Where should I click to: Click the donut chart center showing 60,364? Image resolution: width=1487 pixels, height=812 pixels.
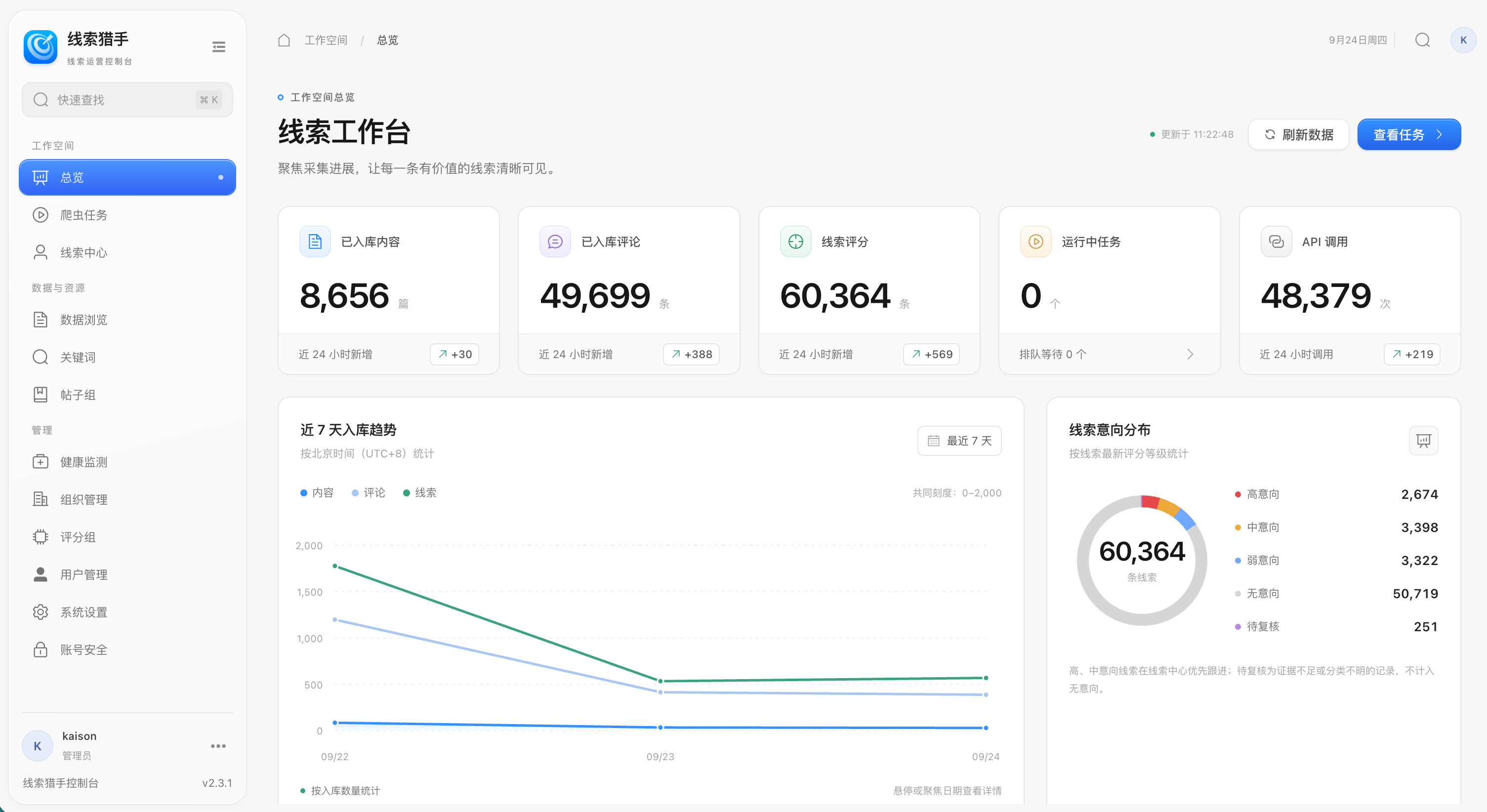pos(1142,552)
